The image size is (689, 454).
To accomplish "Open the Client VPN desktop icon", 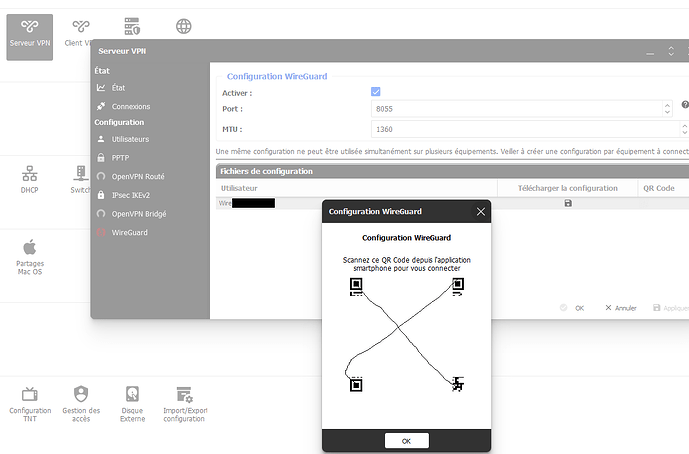I will point(78,33).
